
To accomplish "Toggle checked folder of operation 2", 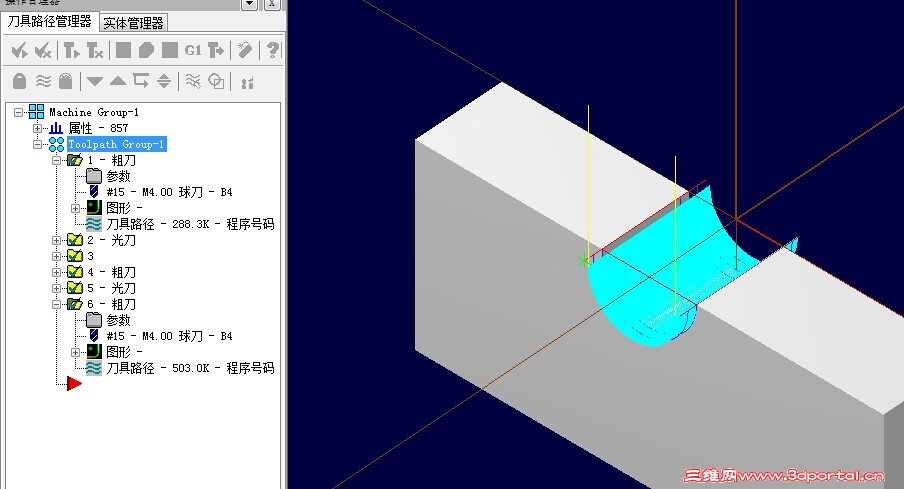I will (x=75, y=239).
